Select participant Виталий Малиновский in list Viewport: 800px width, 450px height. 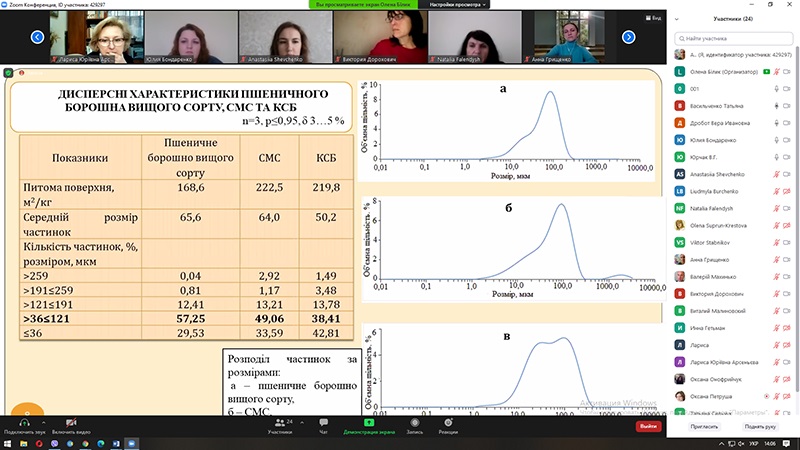coord(734,311)
